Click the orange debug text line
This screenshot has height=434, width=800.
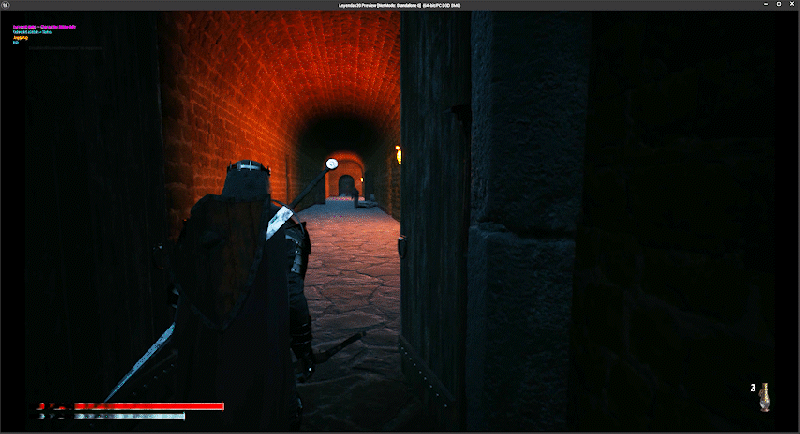[x=20, y=38]
